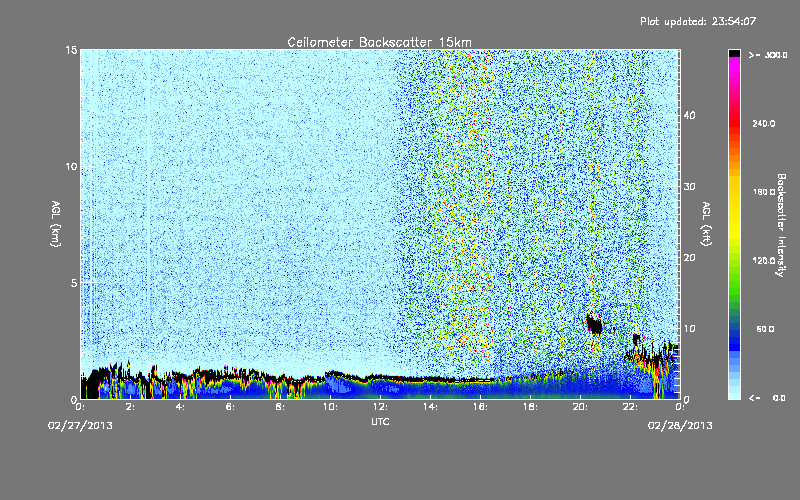Screen dimensions: 800x500
Task: Click the UTC axis label
Action: [380, 422]
